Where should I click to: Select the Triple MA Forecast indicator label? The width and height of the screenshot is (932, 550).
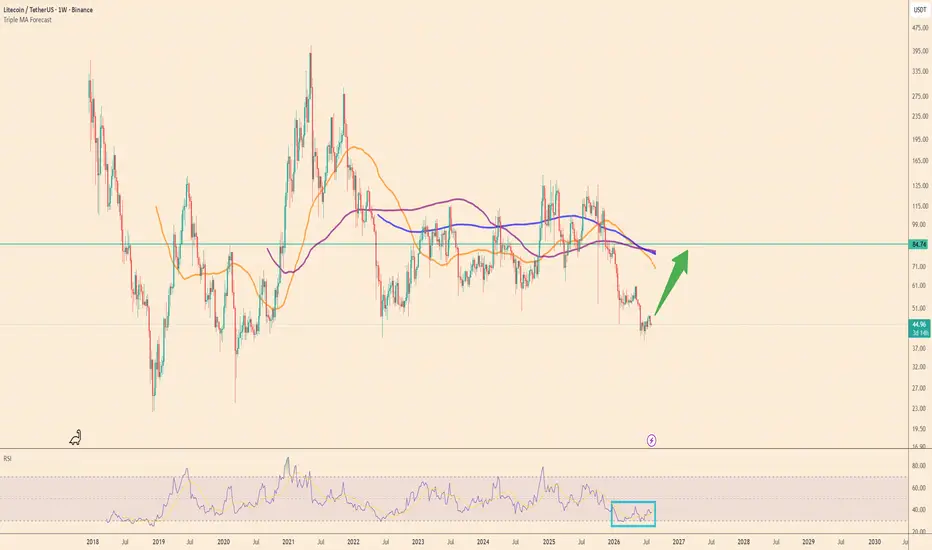pyautogui.click(x=27, y=20)
